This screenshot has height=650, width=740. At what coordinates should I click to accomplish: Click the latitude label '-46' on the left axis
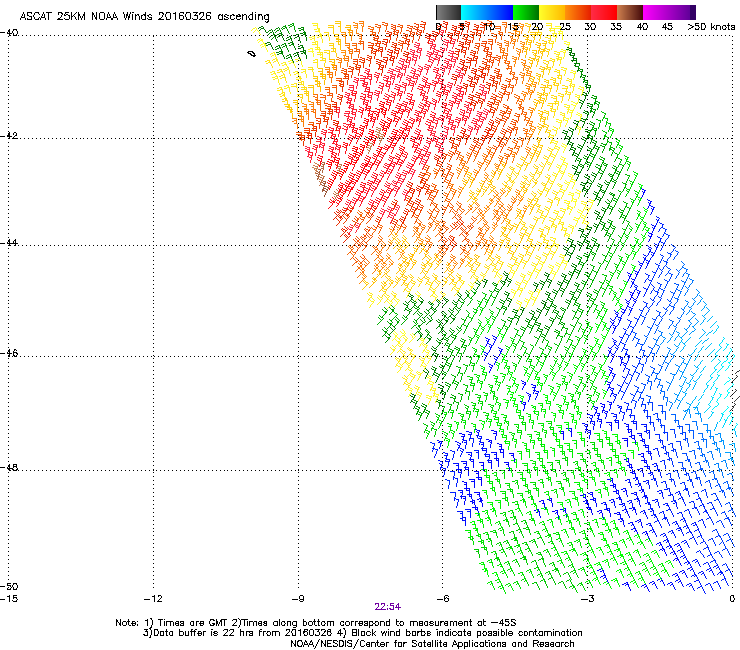(x=9, y=353)
